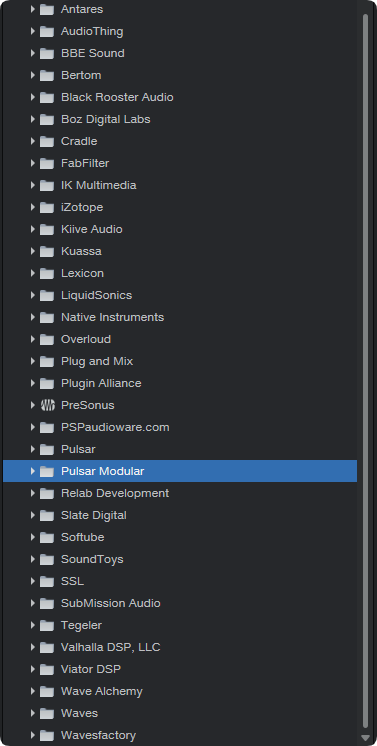Select the LiquidSonics entry
Screen dimensions: 377x746
click(180, 295)
